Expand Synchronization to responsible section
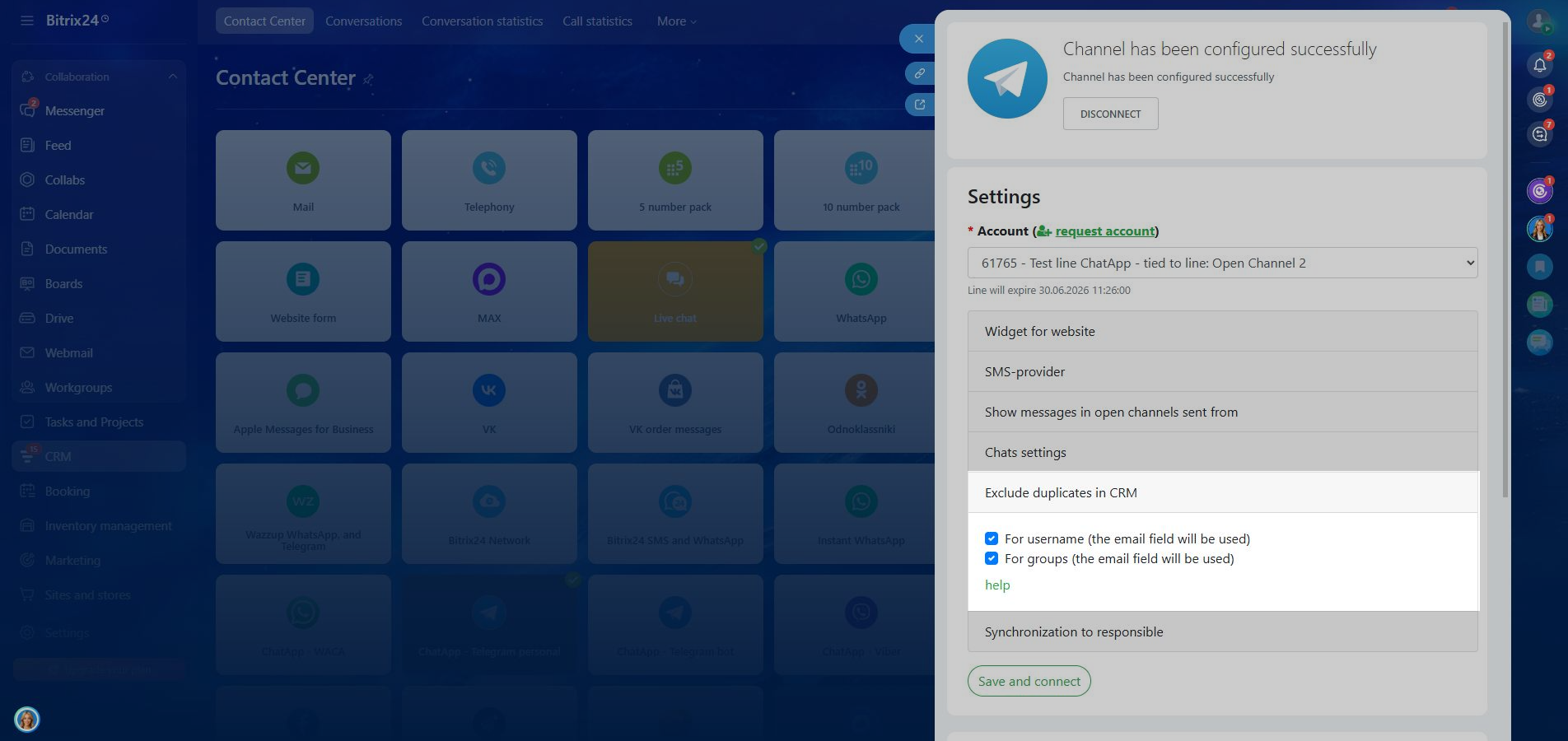Viewport: 1568px width, 741px height. coord(1222,631)
